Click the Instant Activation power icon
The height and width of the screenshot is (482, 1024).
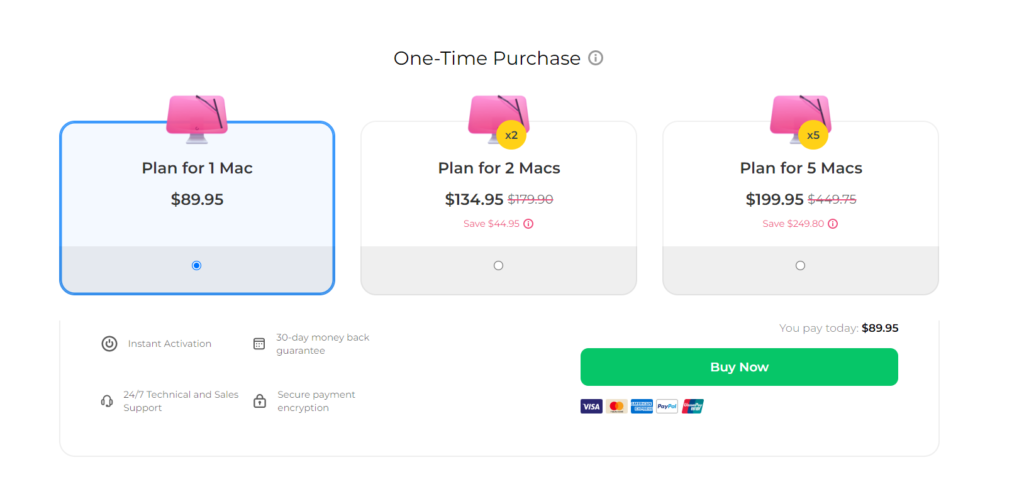click(x=109, y=344)
